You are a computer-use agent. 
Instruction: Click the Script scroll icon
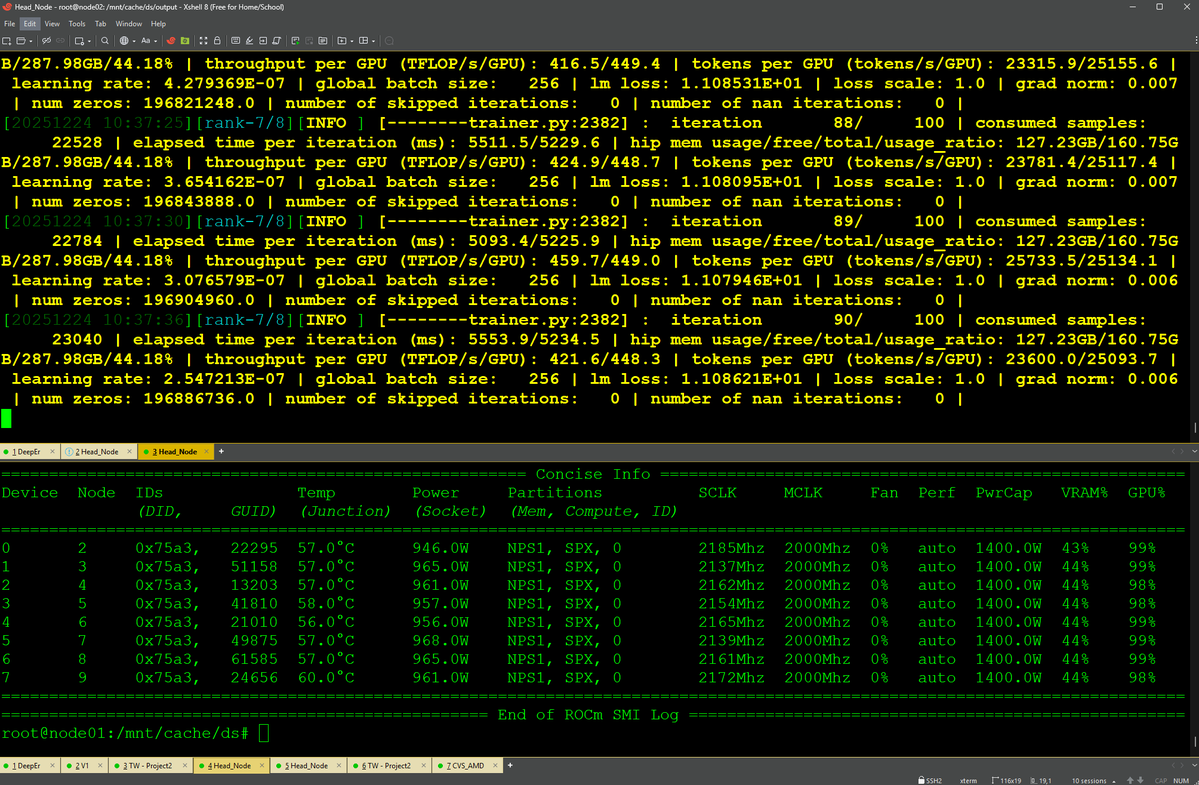point(276,41)
